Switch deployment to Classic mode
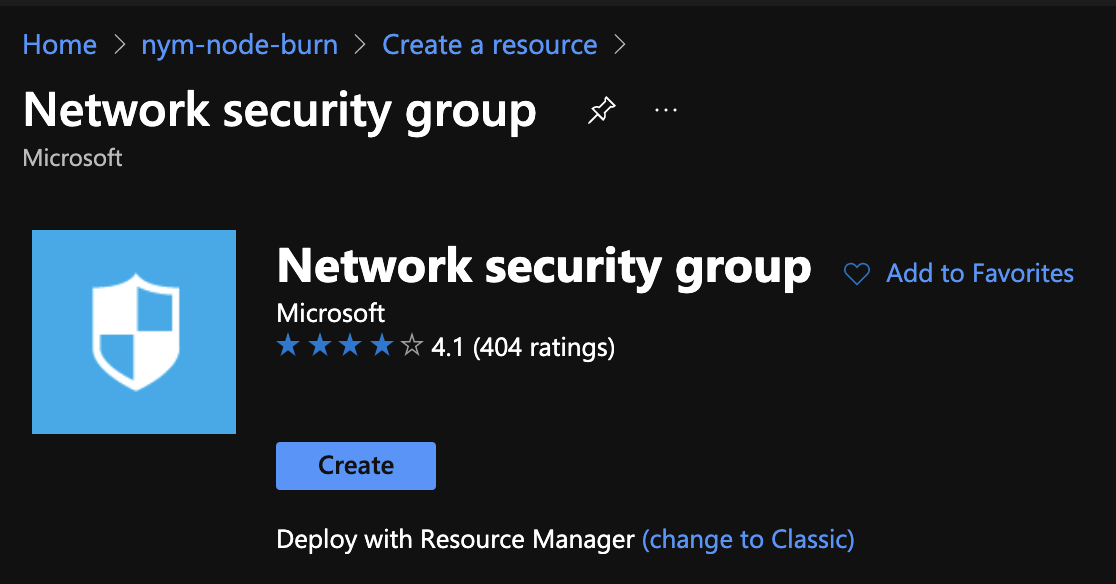1116x584 pixels. (x=747, y=539)
